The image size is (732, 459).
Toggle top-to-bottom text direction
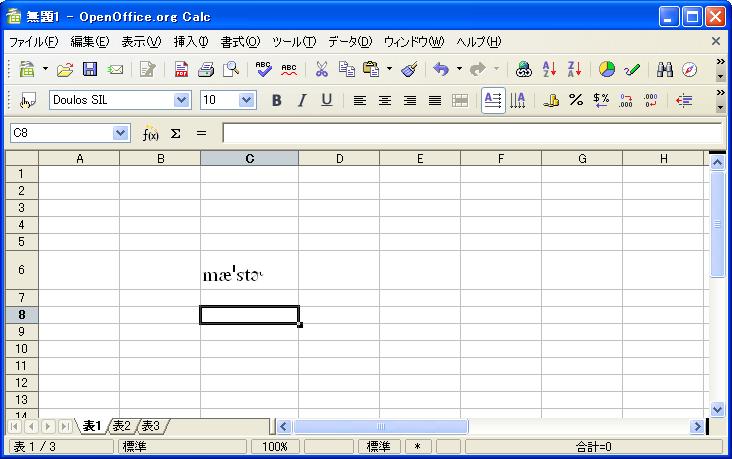[x=517, y=100]
